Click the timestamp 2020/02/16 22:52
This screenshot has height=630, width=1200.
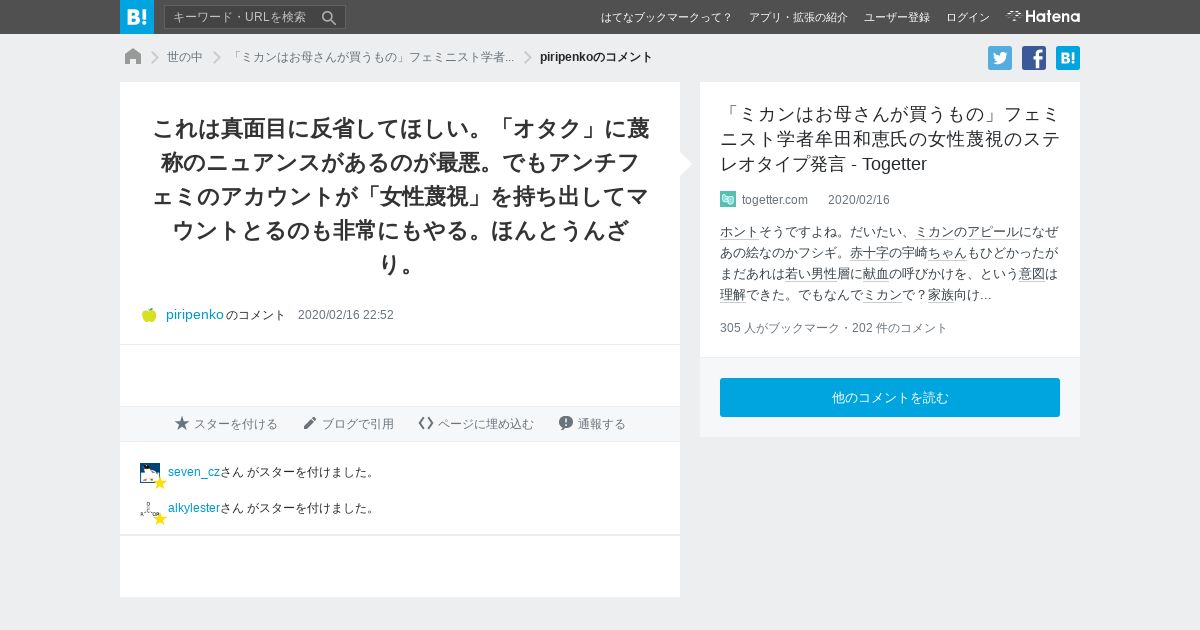coord(346,314)
